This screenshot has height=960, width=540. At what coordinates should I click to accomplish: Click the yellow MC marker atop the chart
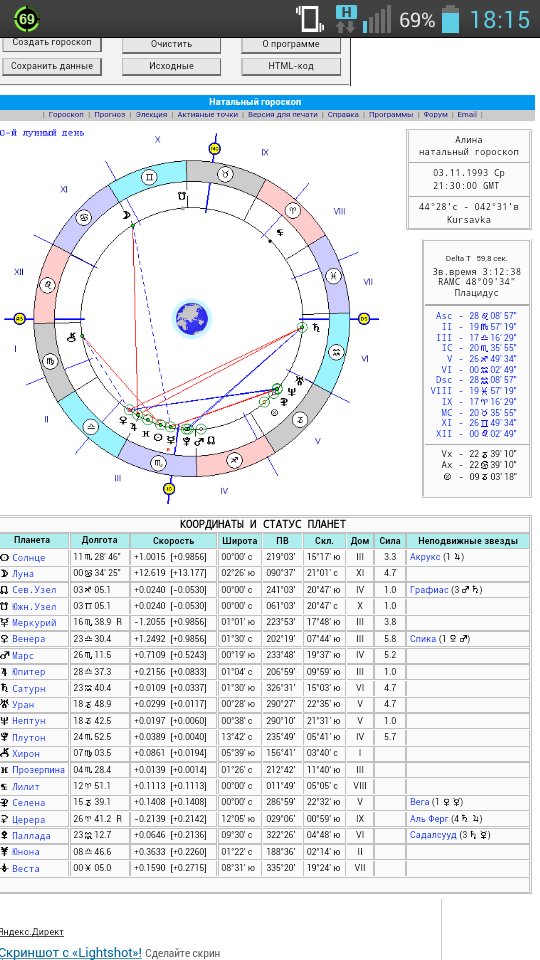click(x=214, y=149)
